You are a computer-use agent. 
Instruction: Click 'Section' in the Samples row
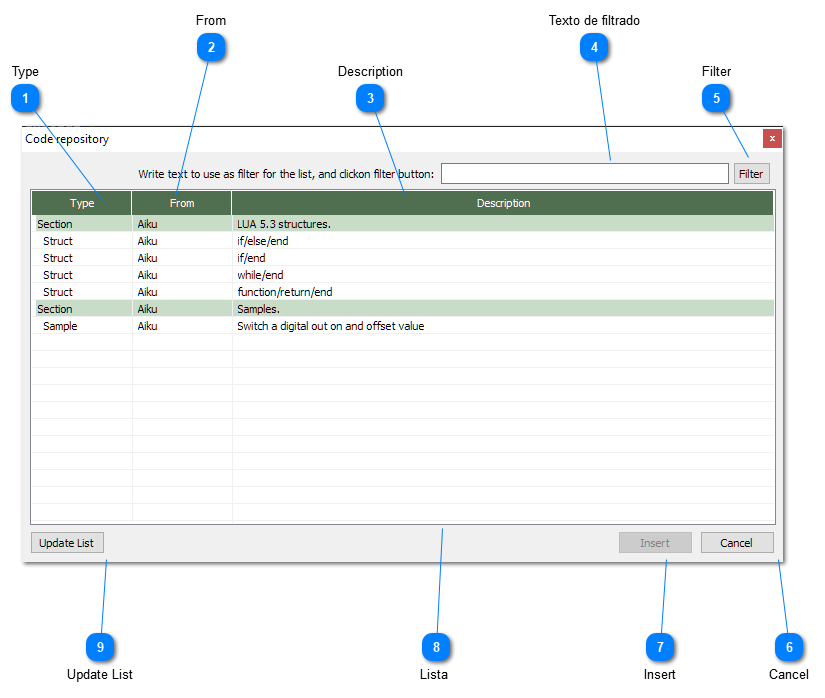pyautogui.click(x=55, y=309)
